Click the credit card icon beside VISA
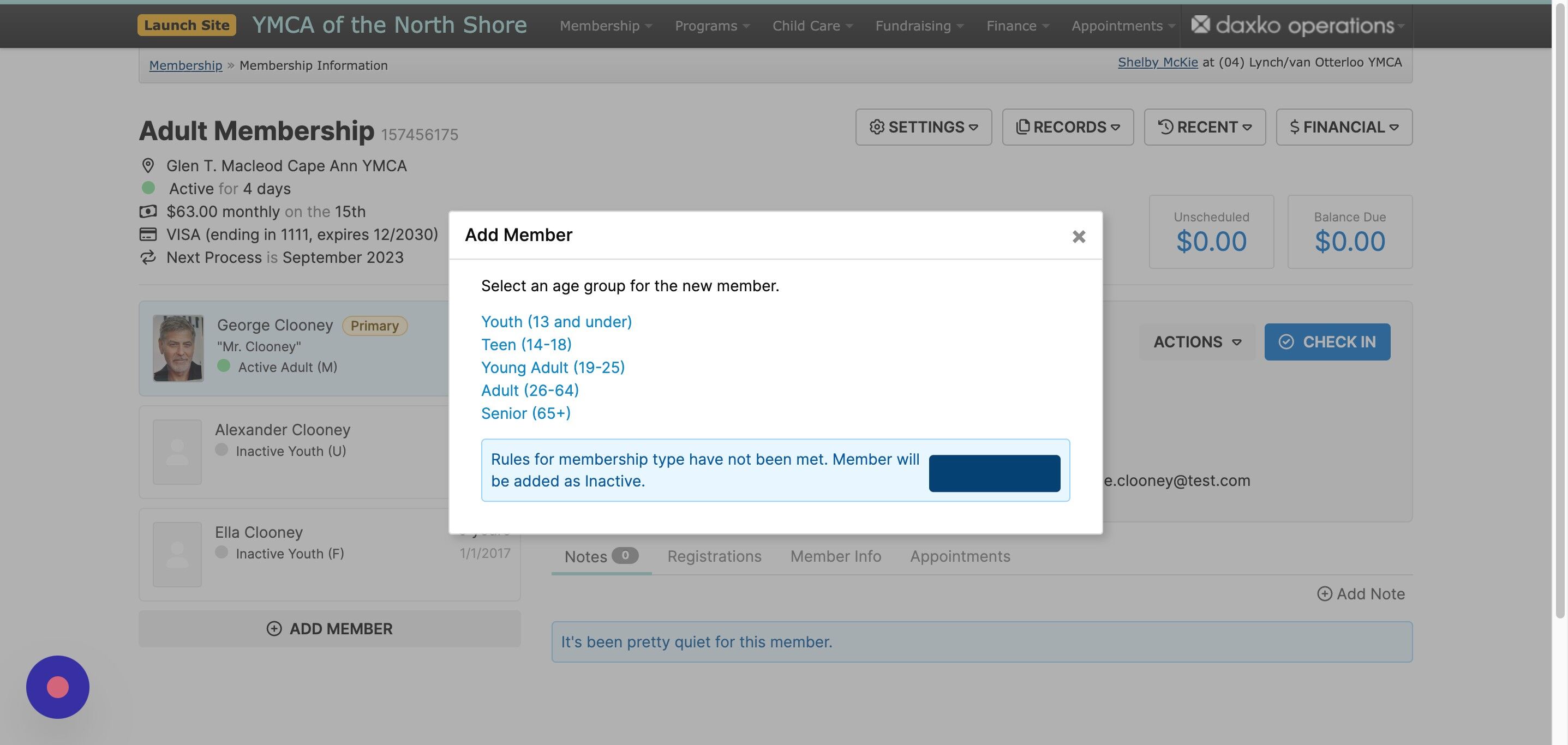Viewport: 1568px width, 745px height. pyautogui.click(x=148, y=235)
